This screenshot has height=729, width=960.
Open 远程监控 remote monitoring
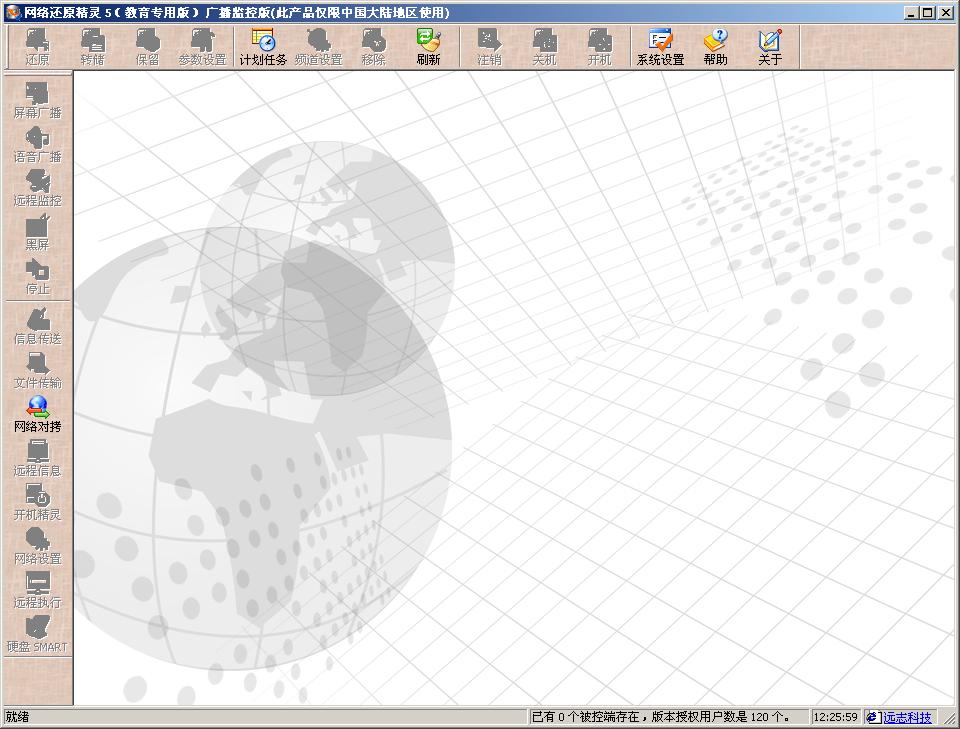(37, 188)
